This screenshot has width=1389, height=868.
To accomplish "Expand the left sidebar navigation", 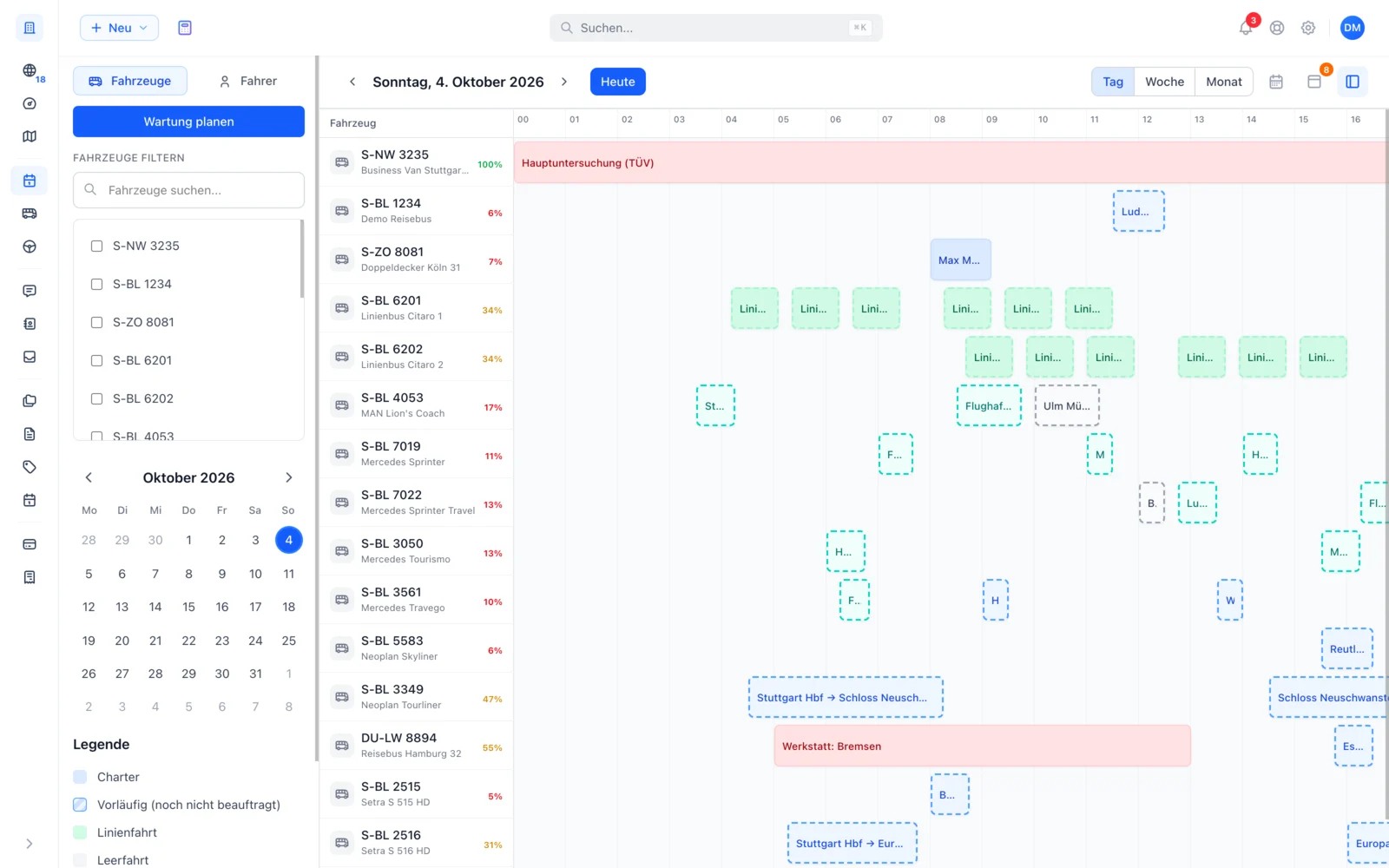I will pyautogui.click(x=30, y=844).
